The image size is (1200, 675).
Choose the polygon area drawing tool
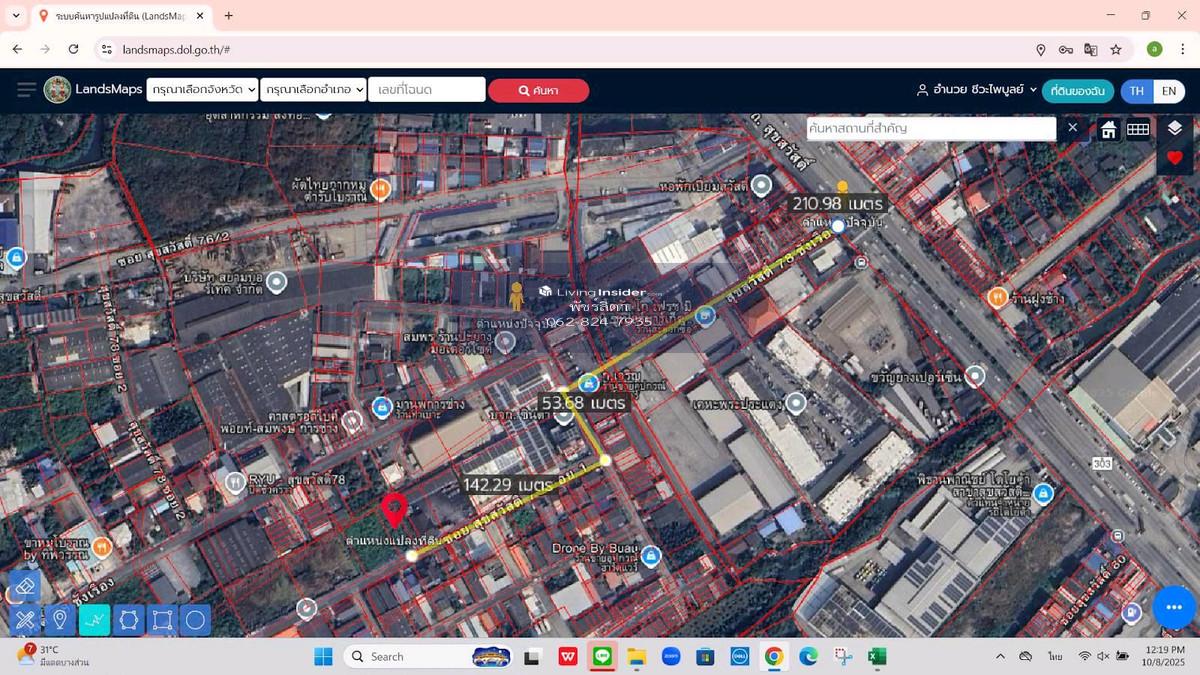(128, 620)
